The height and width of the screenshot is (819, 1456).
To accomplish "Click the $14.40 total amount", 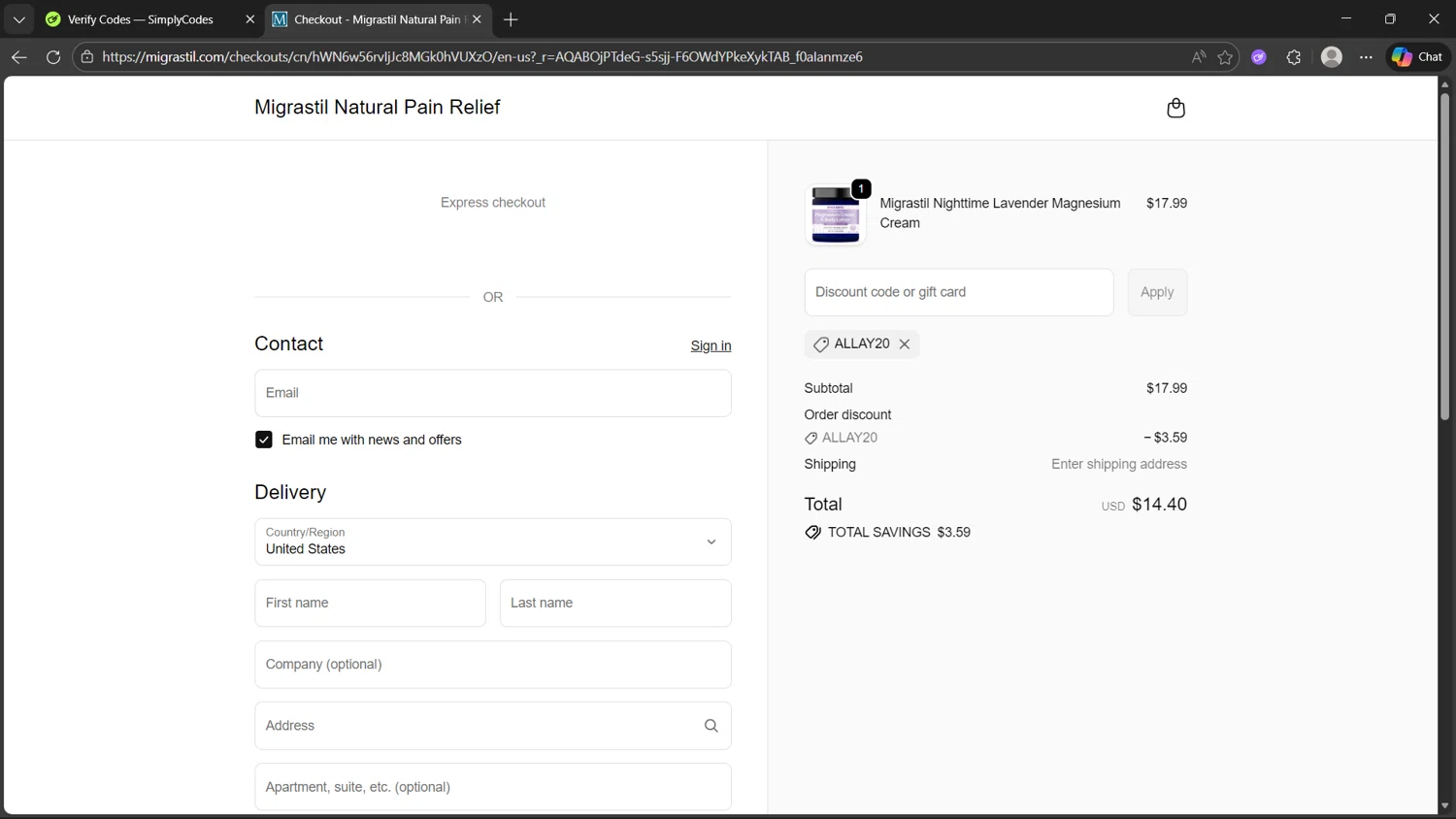I will click(x=1159, y=505).
